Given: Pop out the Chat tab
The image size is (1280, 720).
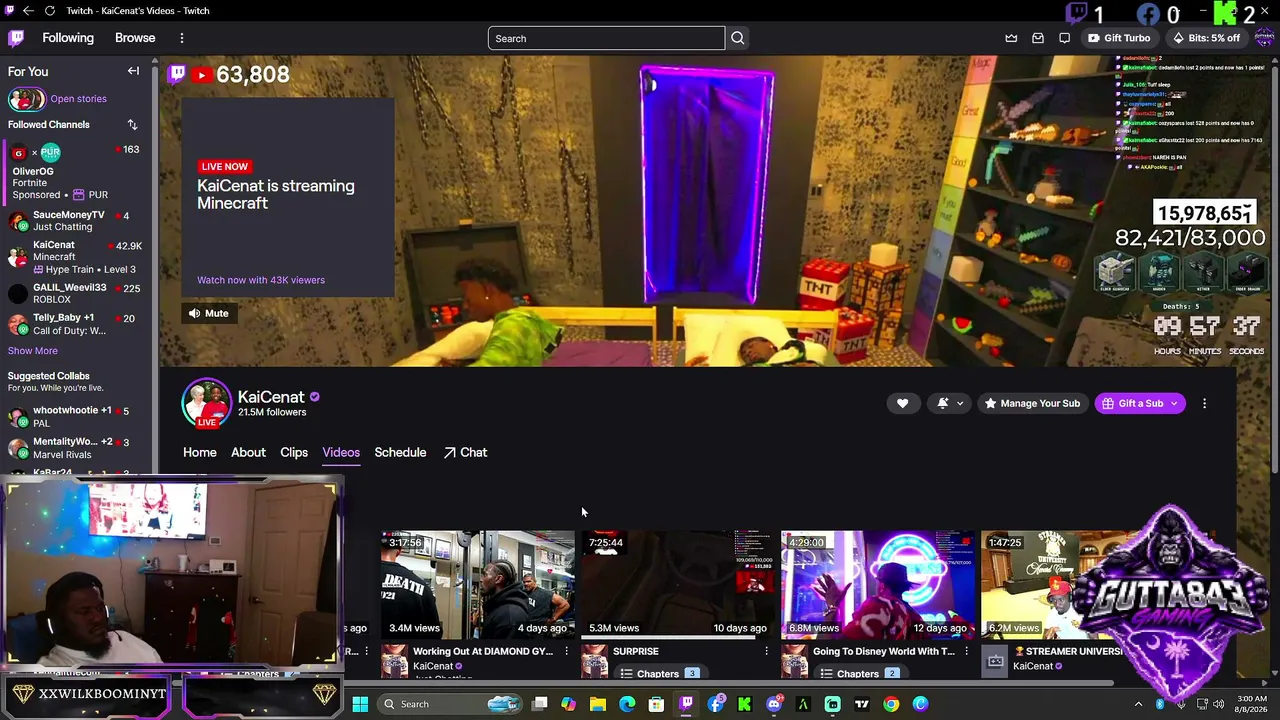Looking at the screenshot, I should coord(465,452).
